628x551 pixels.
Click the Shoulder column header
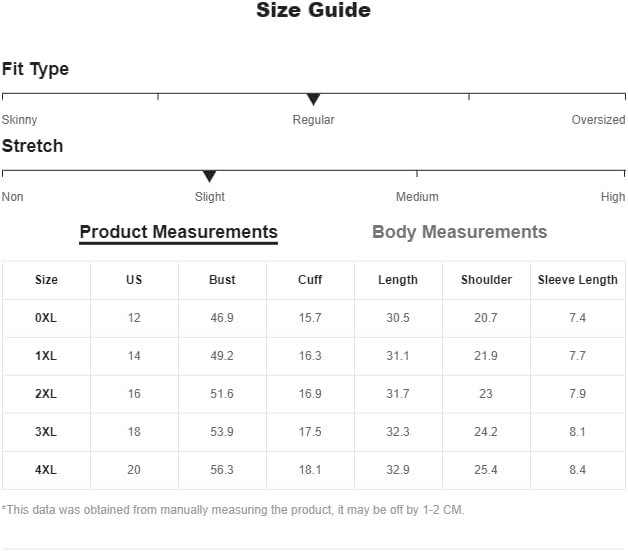click(x=486, y=280)
